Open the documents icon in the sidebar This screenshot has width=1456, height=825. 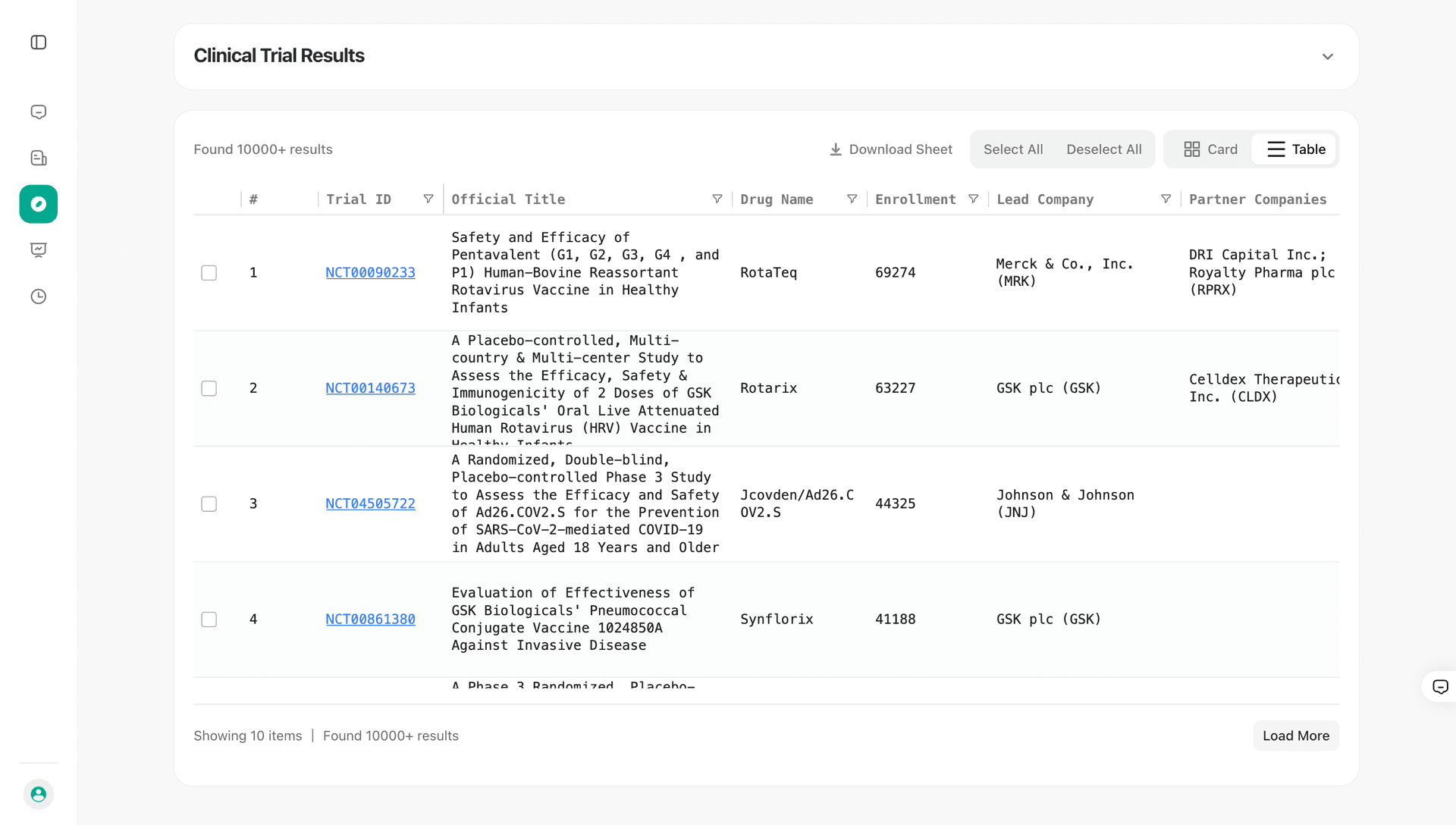(39, 158)
